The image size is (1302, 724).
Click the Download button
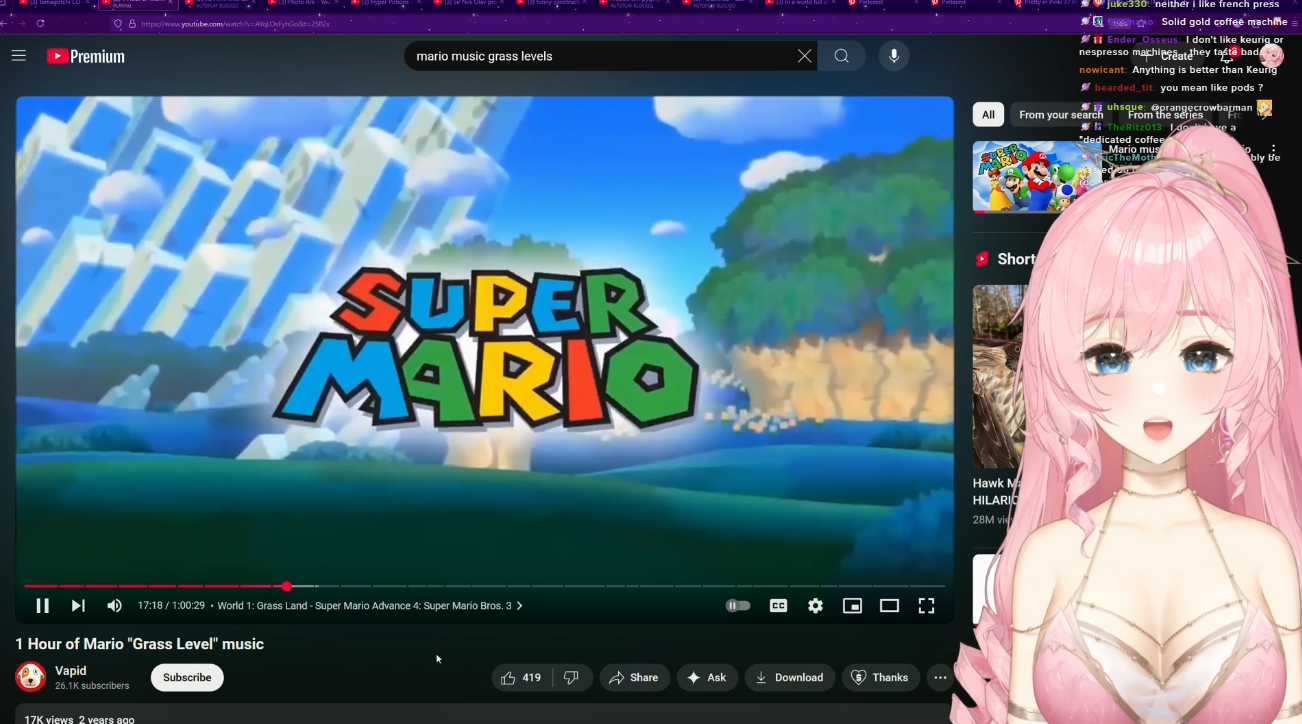click(789, 678)
